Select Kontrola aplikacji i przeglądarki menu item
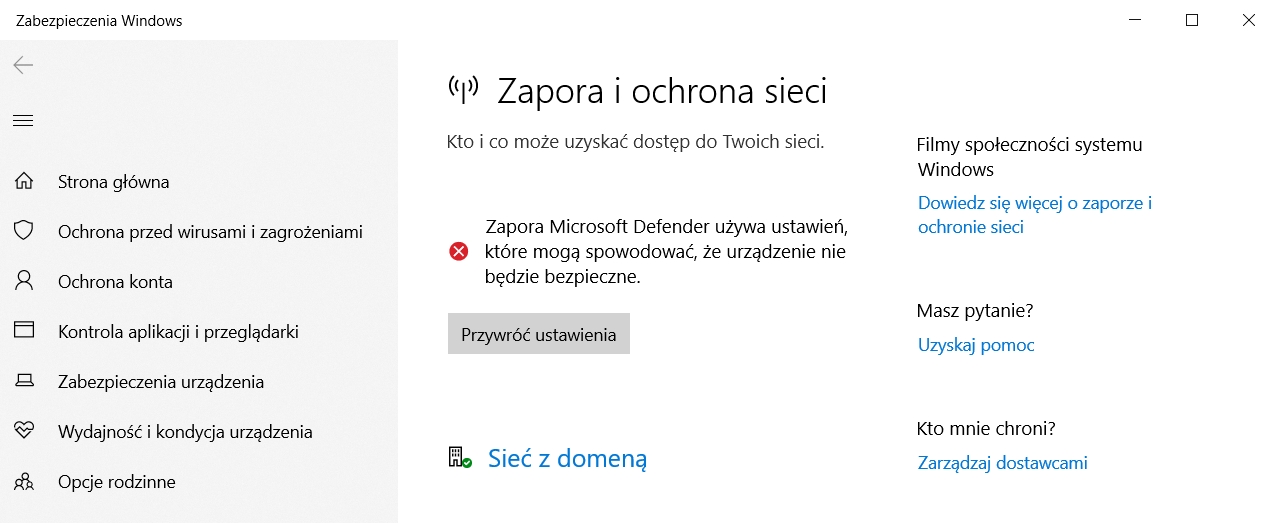 click(x=178, y=332)
